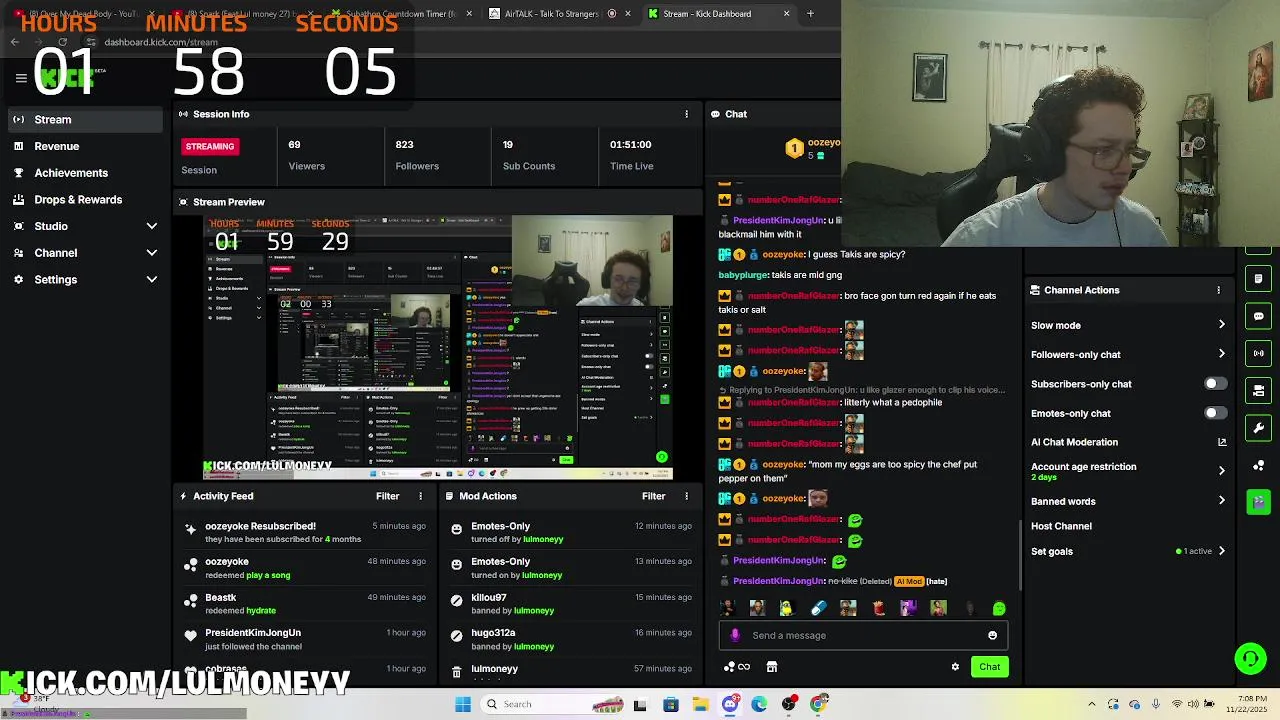Open Achievements in the sidebar

(x=85, y=173)
